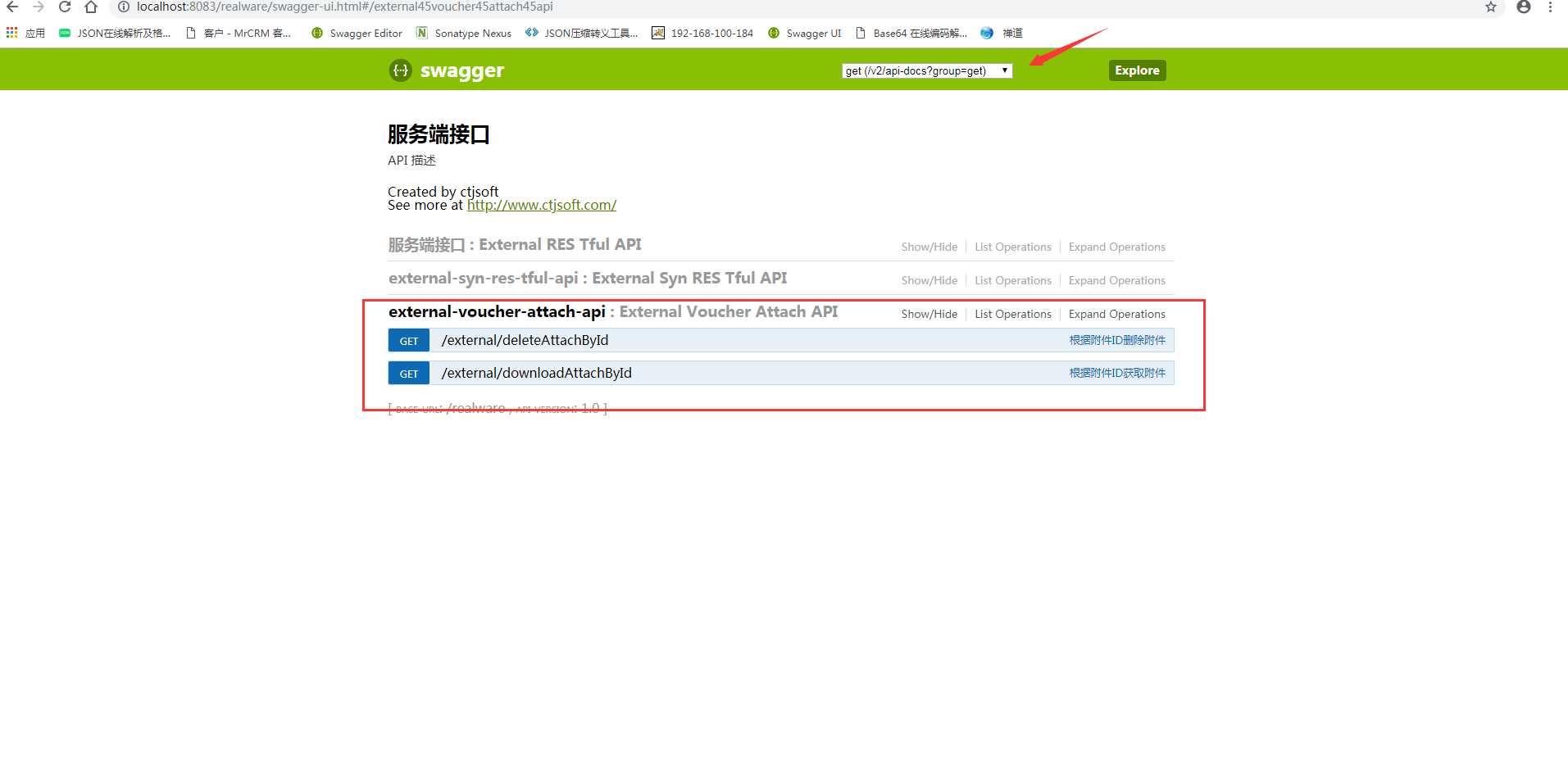Open the Swagger Editor bookmark

[x=357, y=33]
